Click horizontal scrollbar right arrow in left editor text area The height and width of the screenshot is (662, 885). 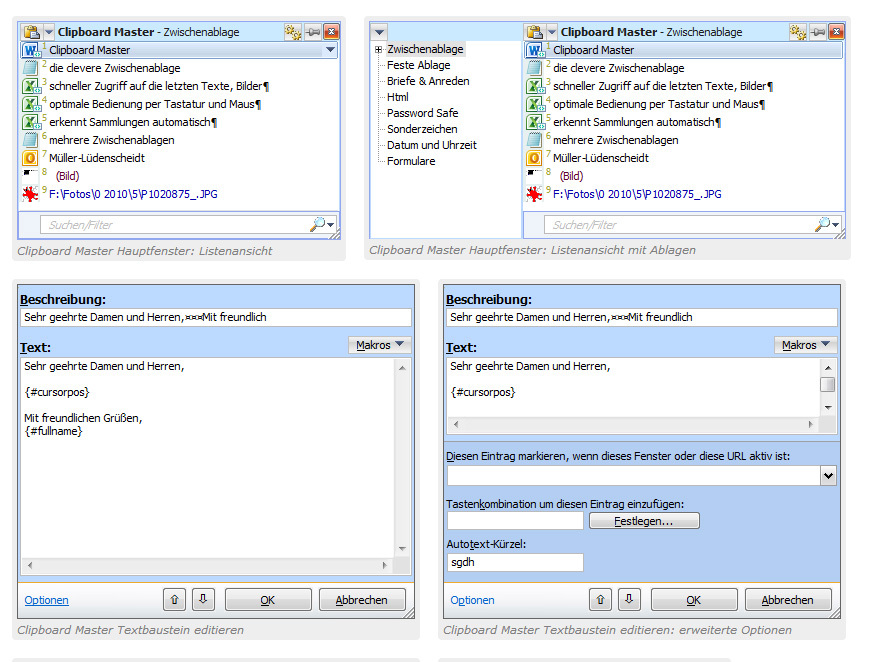click(385, 565)
